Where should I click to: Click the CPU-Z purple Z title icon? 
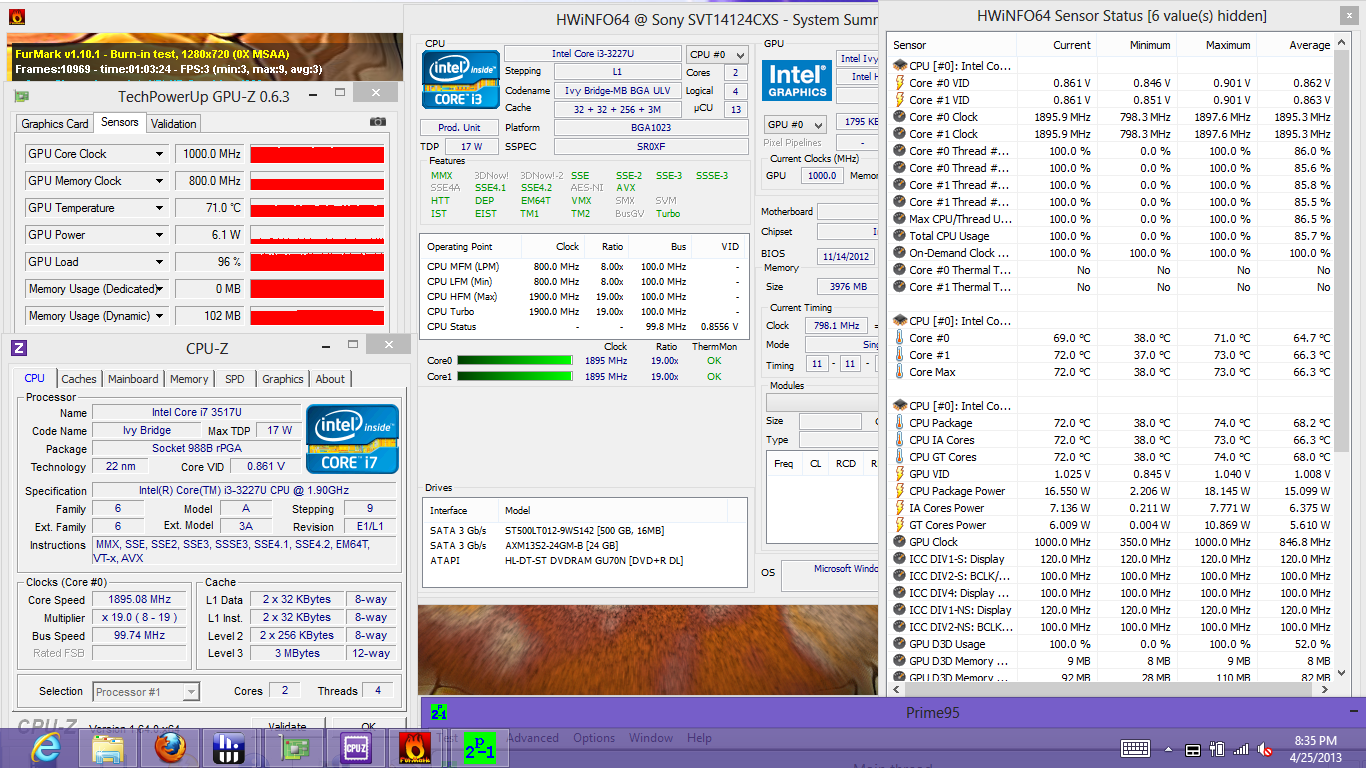(x=18, y=348)
